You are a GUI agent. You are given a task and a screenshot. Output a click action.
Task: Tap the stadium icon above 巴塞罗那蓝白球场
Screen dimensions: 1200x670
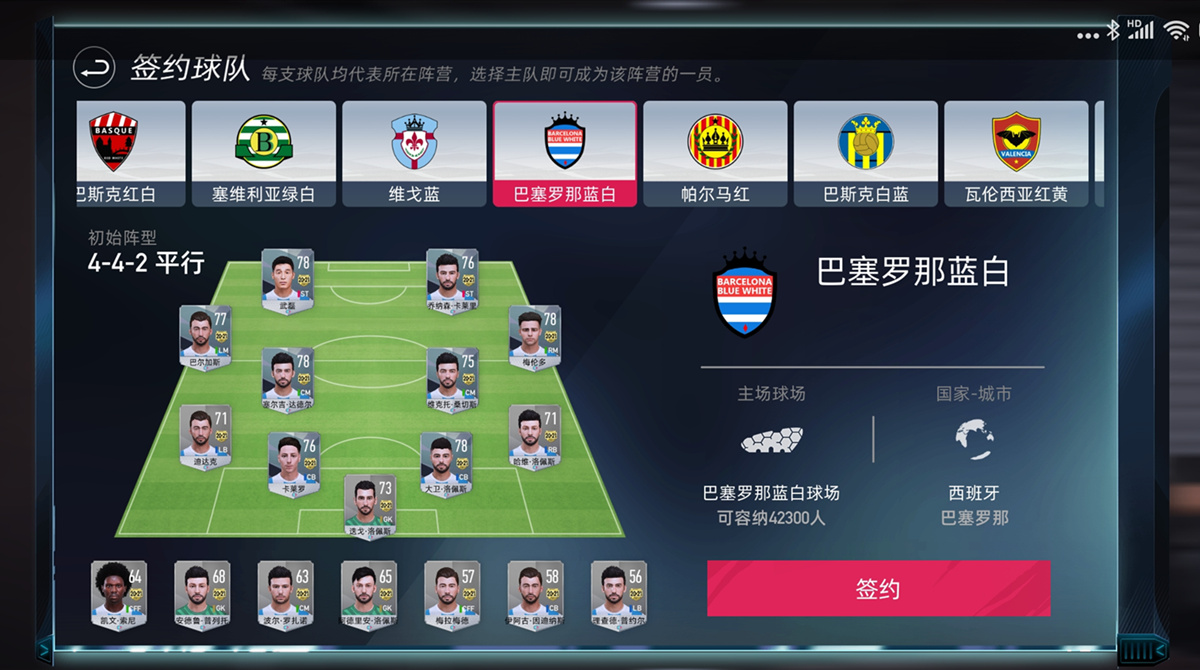click(x=771, y=440)
